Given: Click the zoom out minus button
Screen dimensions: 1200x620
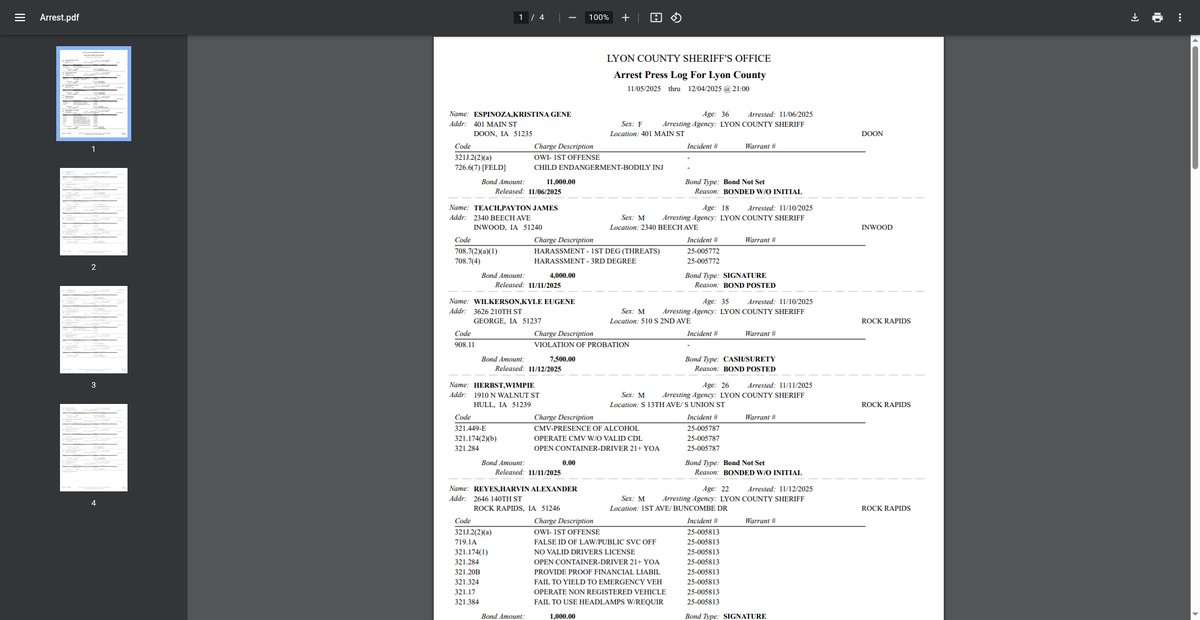Looking at the screenshot, I should (571, 18).
